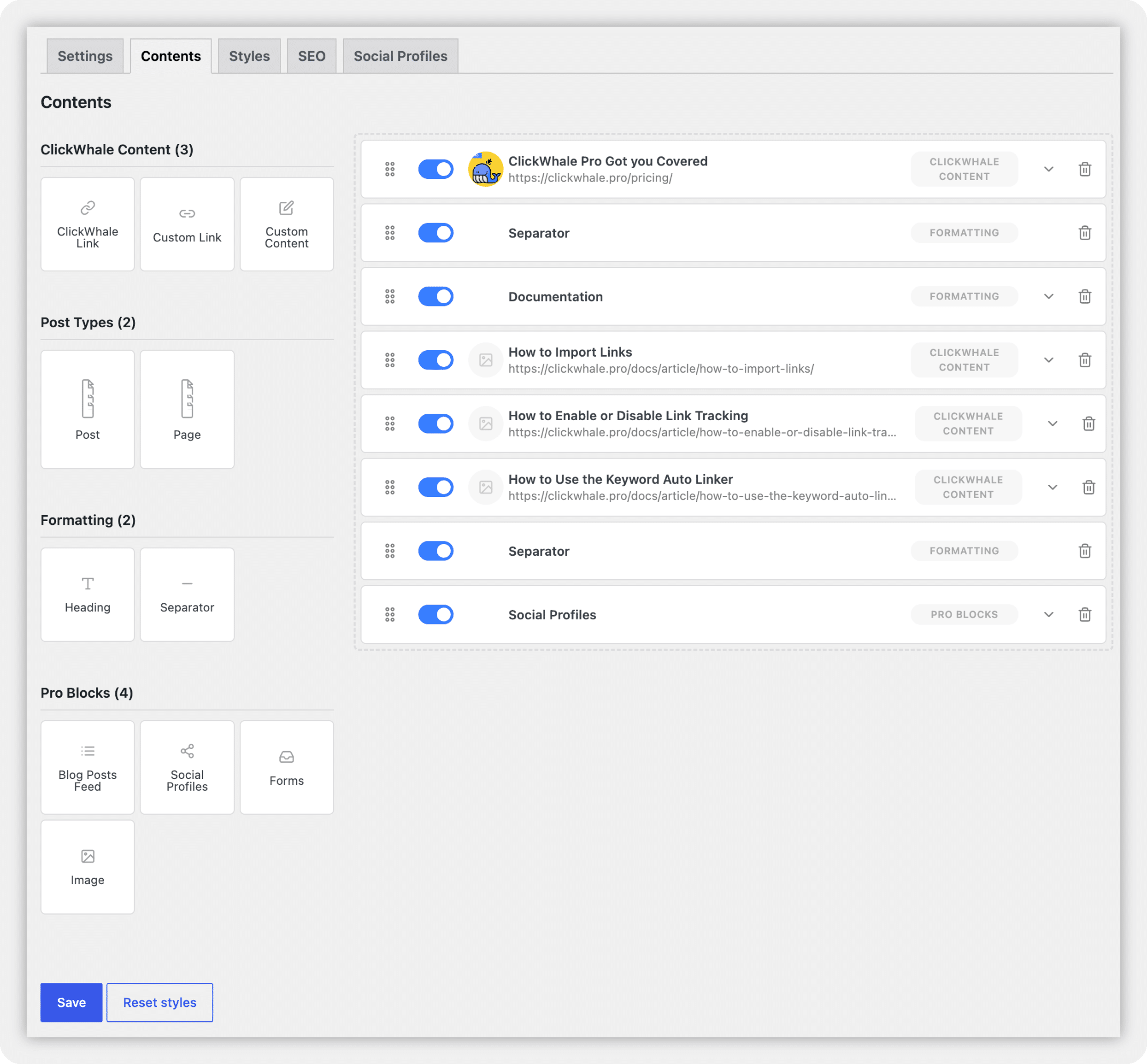The height and width of the screenshot is (1064, 1147).
Task: Toggle the second Separator row switch
Action: [x=436, y=551]
